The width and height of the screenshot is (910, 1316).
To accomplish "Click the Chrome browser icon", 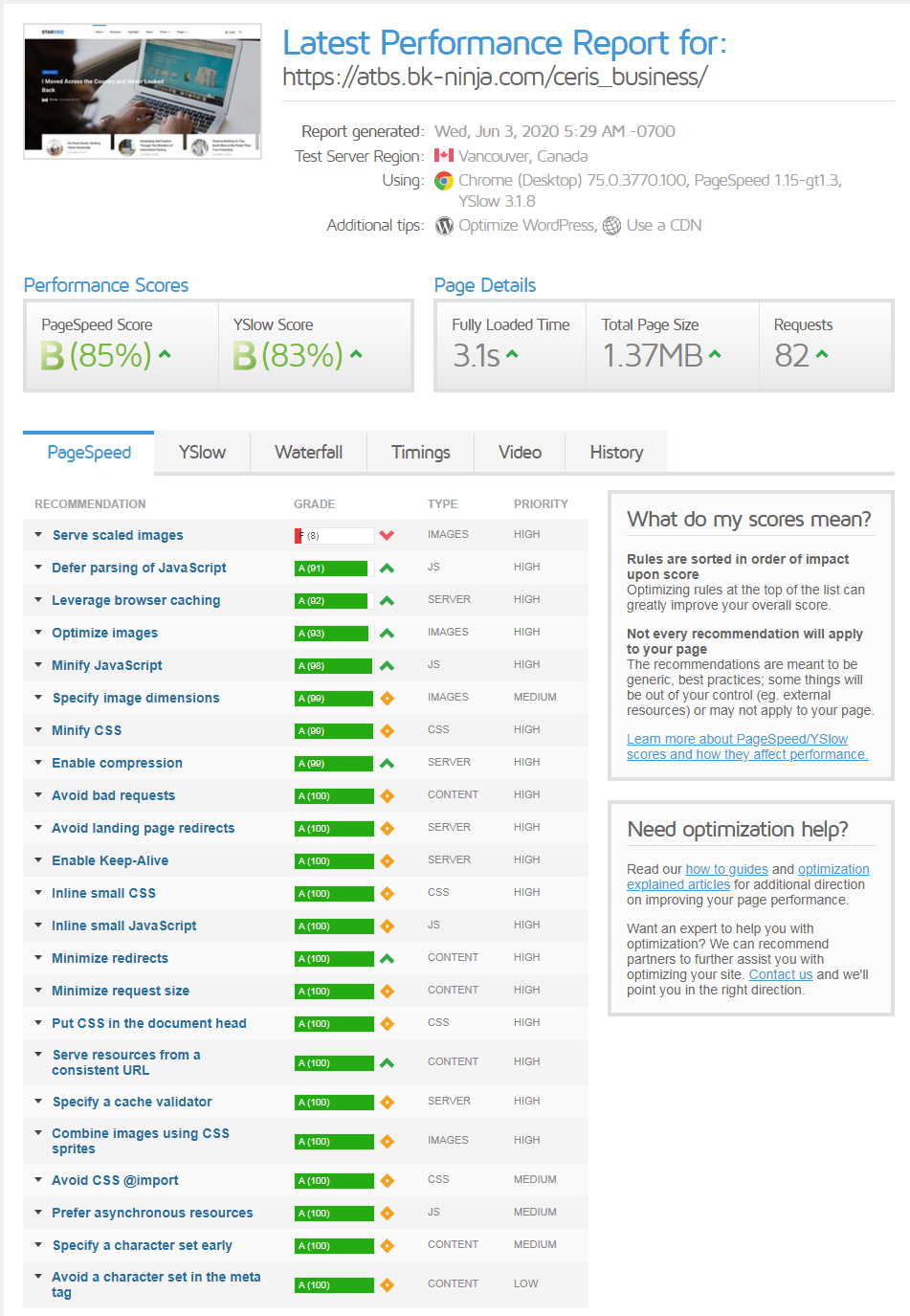I will 444,181.
